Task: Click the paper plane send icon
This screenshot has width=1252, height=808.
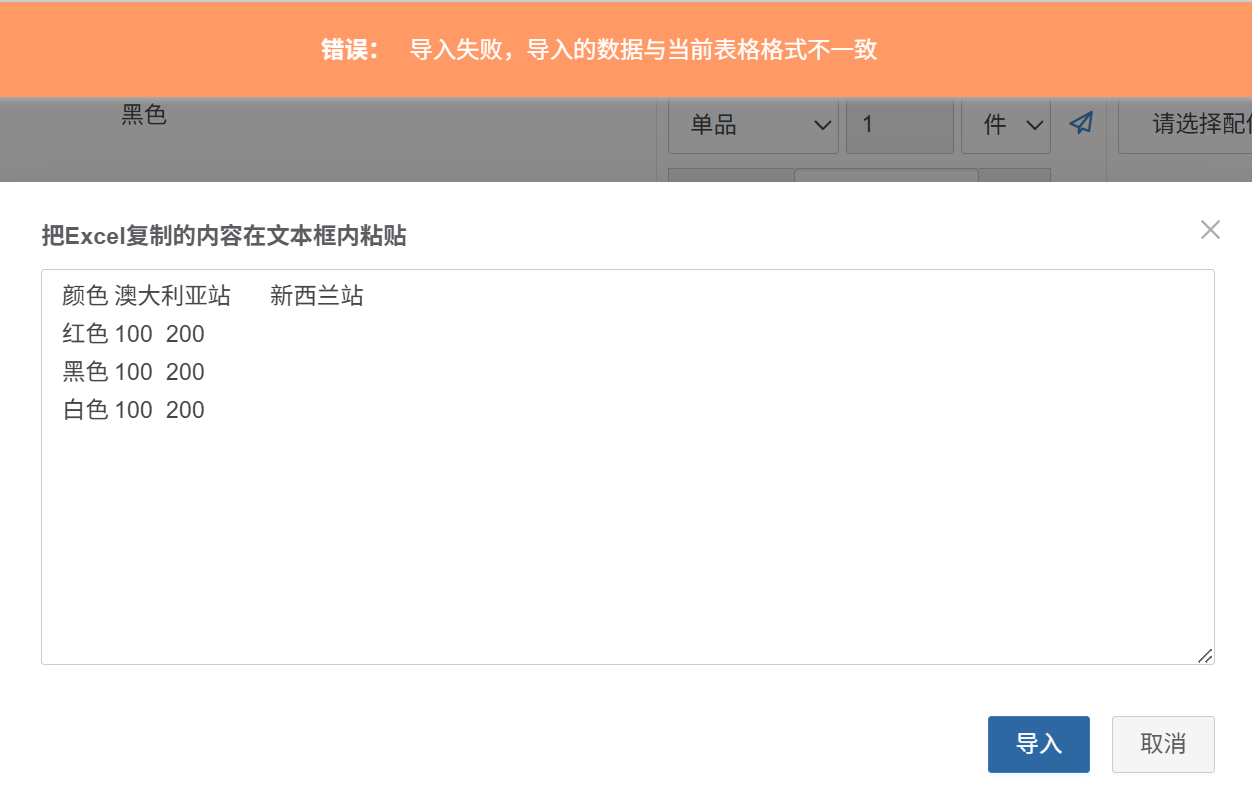Action: coord(1081,123)
